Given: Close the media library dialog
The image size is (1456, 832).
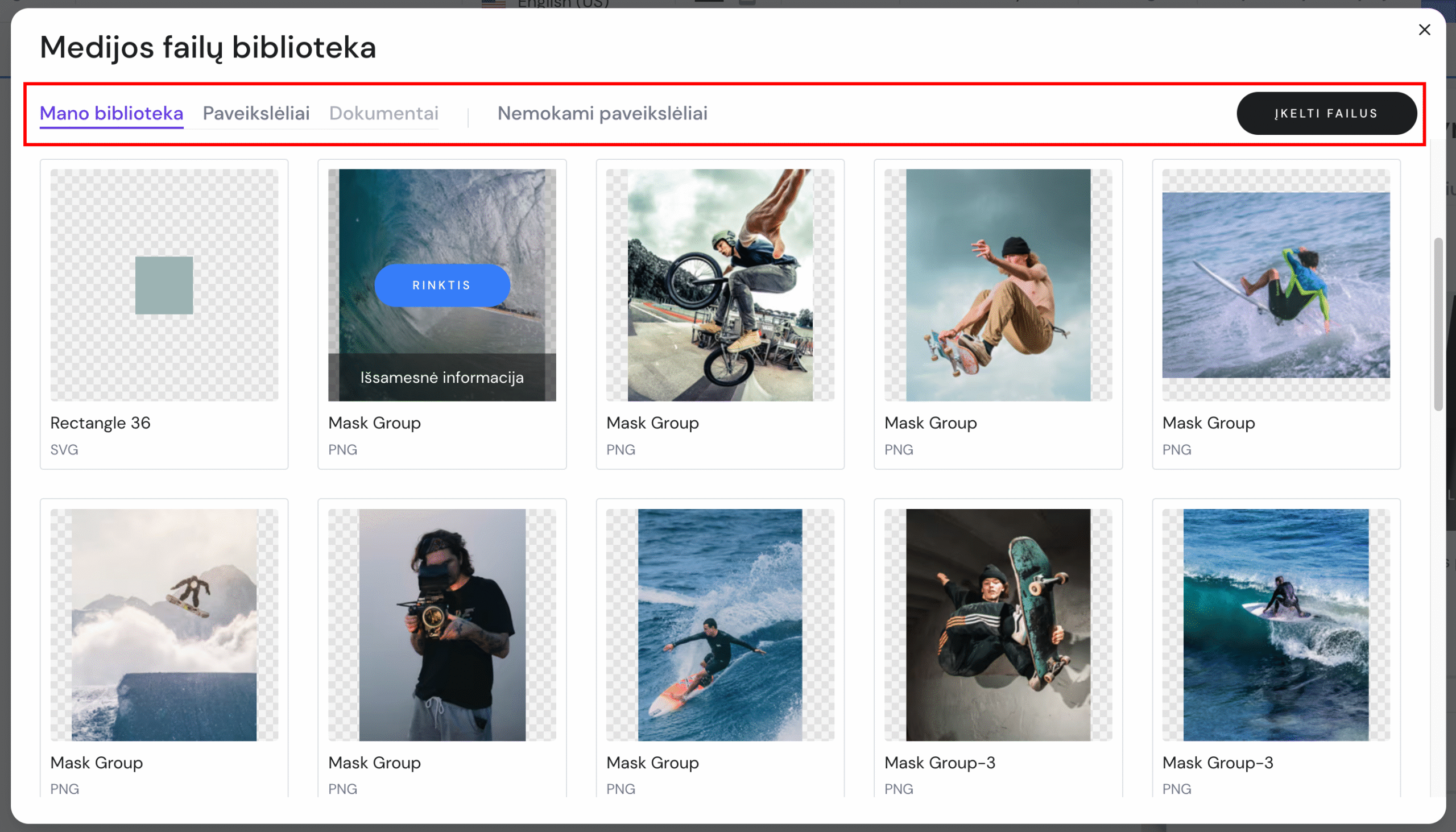Looking at the screenshot, I should 1424,30.
